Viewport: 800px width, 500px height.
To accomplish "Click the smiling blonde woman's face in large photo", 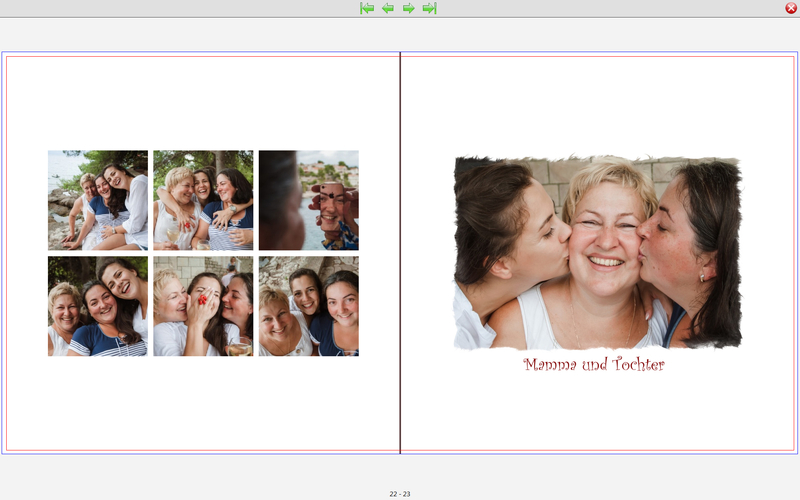I will pyautogui.click(x=603, y=240).
